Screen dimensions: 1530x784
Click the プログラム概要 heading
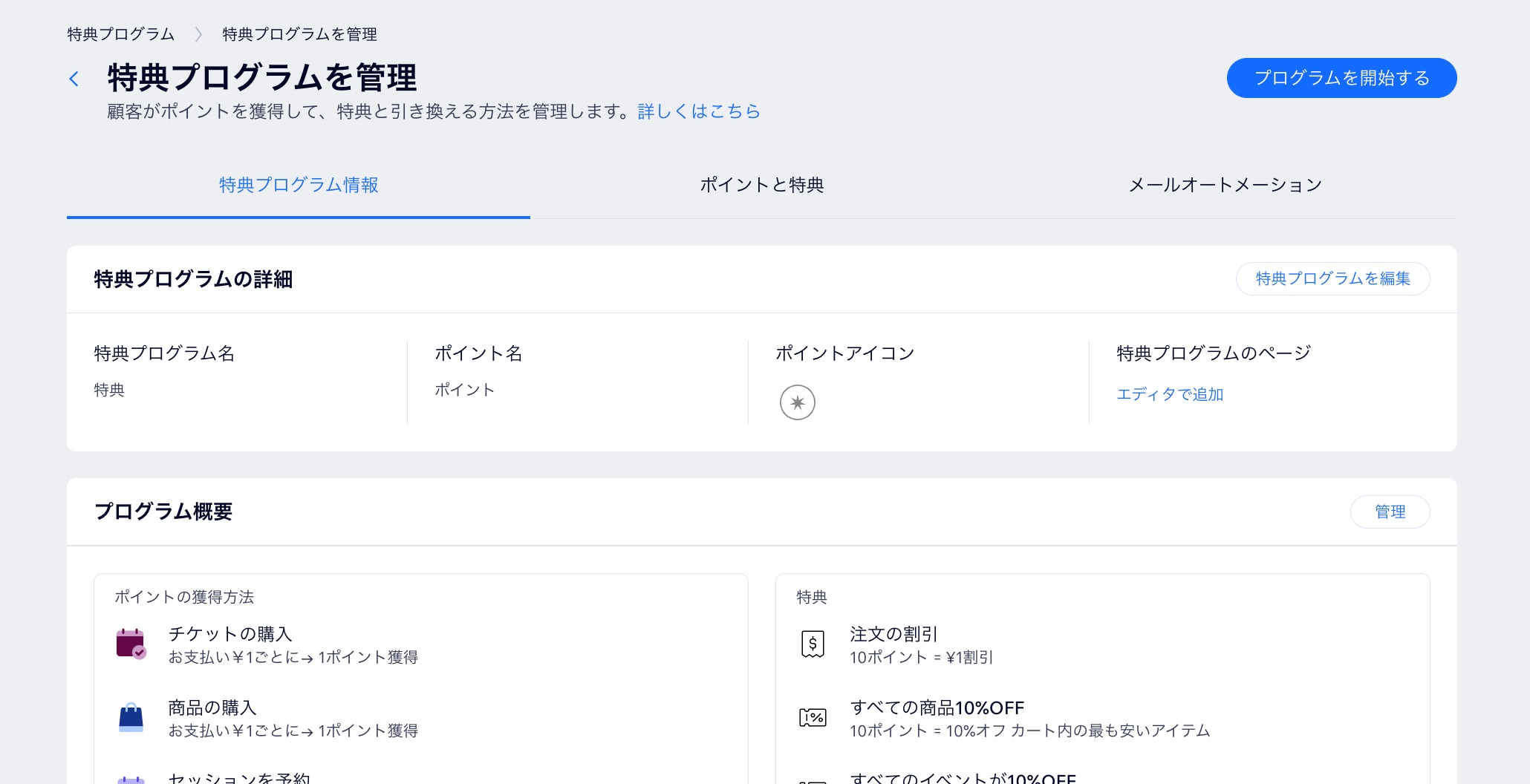pyautogui.click(x=163, y=512)
